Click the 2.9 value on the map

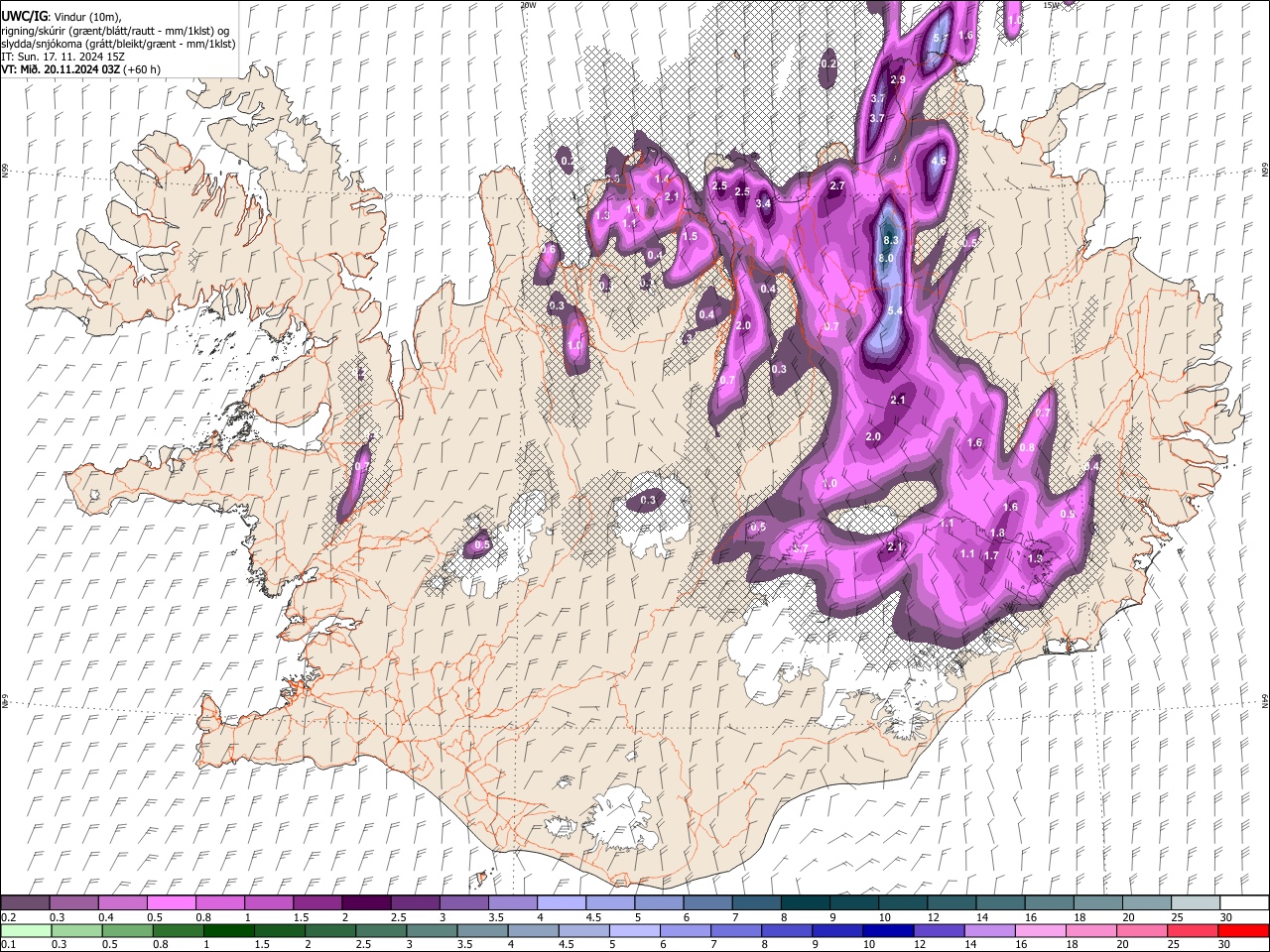(x=898, y=79)
